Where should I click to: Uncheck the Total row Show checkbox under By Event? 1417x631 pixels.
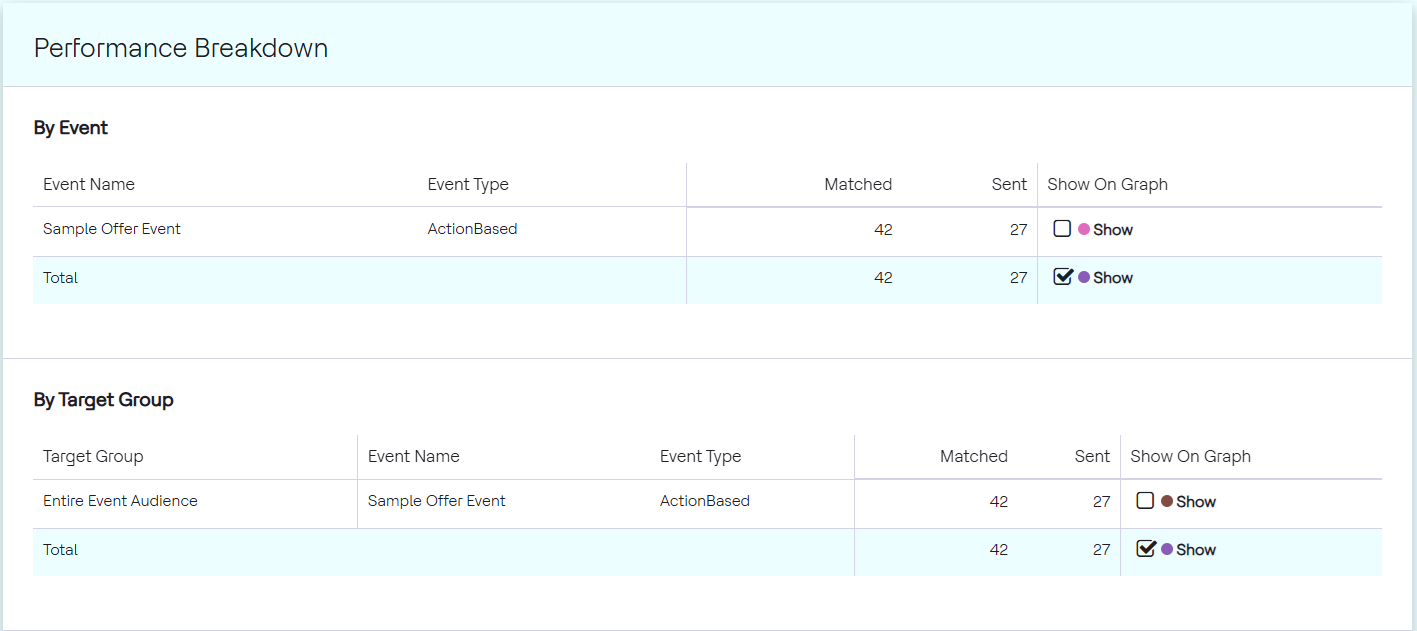(1063, 277)
